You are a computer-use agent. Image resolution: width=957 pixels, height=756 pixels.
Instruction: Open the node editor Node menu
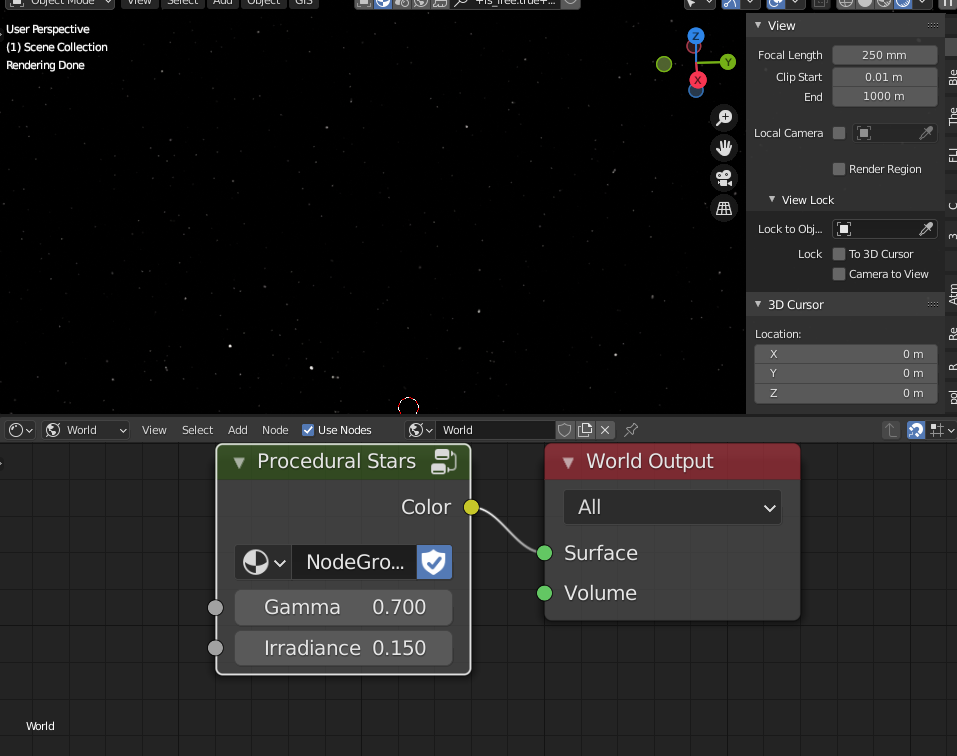(275, 430)
